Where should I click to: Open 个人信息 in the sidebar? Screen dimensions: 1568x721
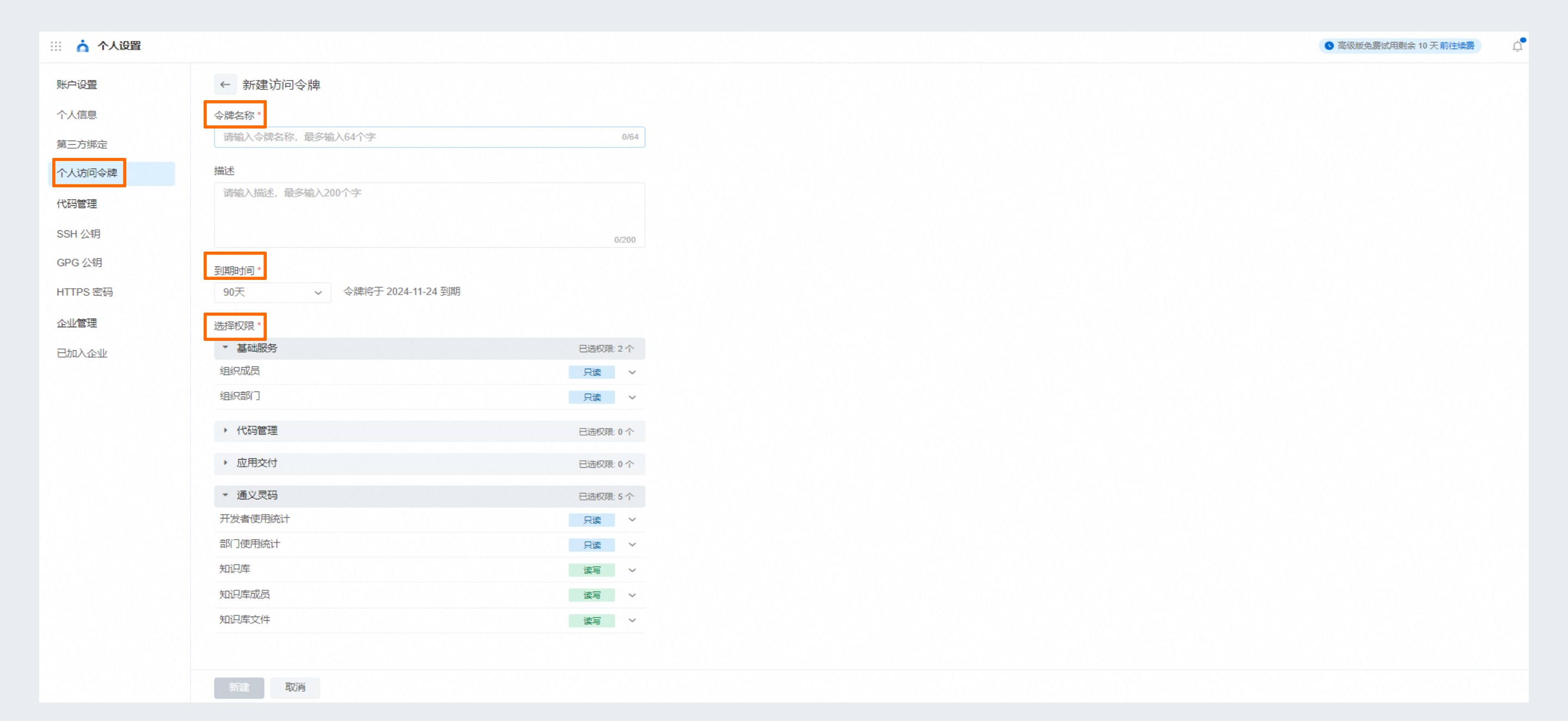(77, 114)
